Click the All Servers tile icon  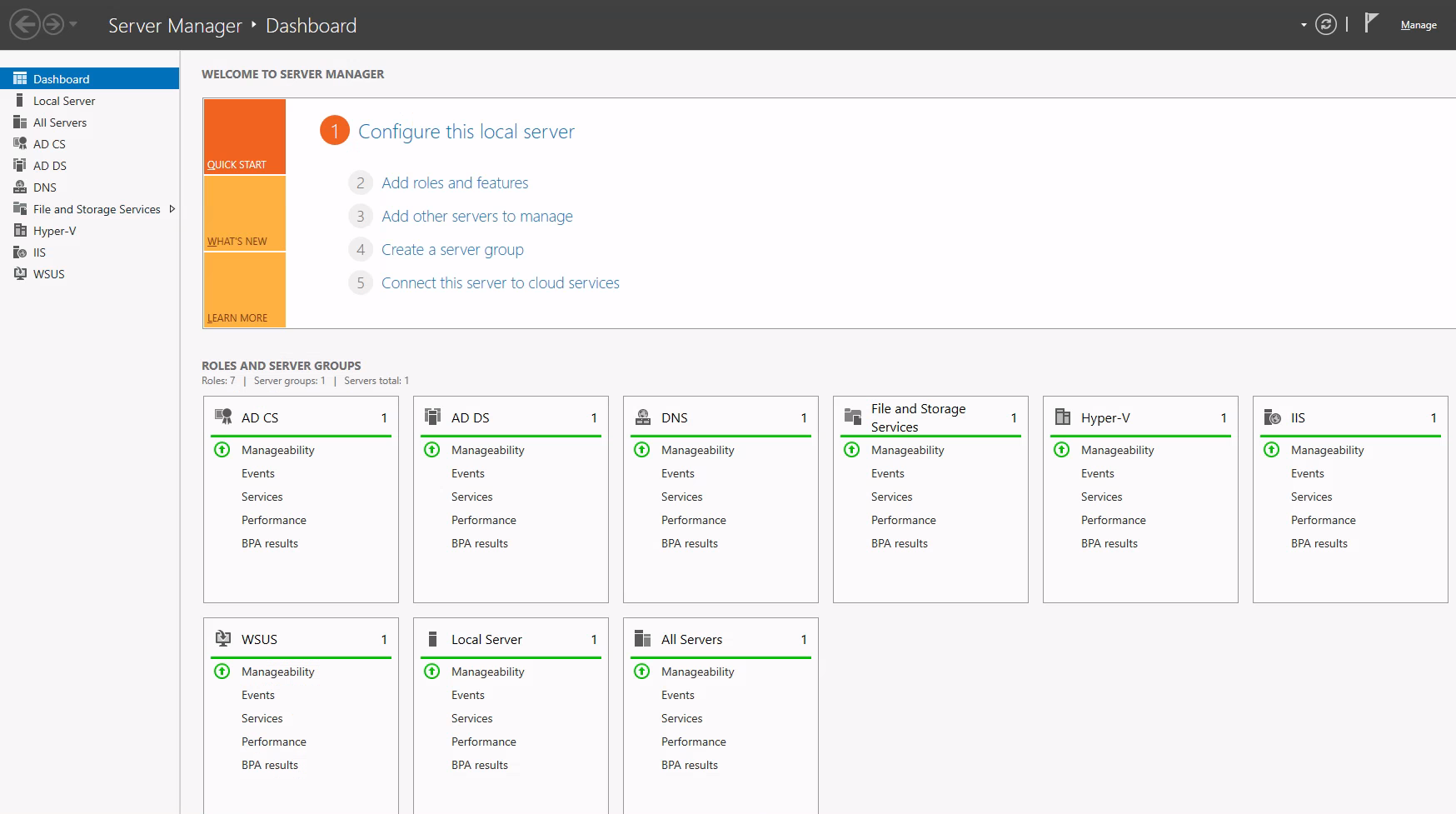643,638
